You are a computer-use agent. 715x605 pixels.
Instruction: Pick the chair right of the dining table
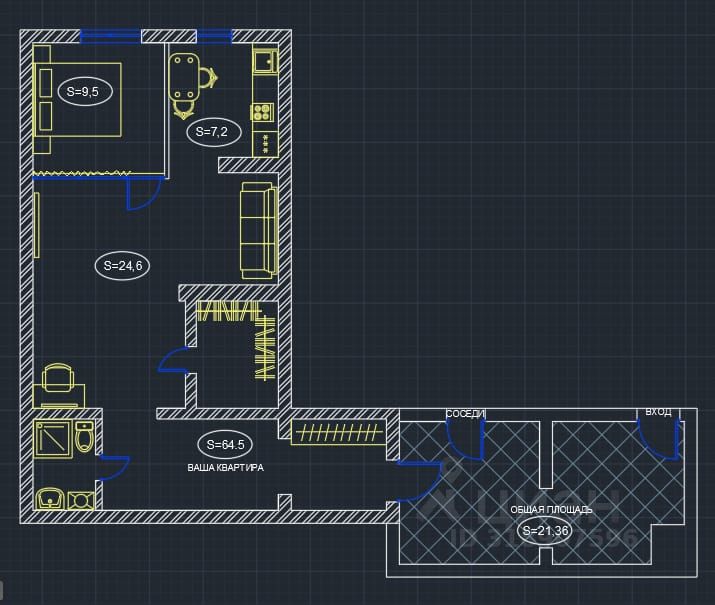(x=208, y=78)
